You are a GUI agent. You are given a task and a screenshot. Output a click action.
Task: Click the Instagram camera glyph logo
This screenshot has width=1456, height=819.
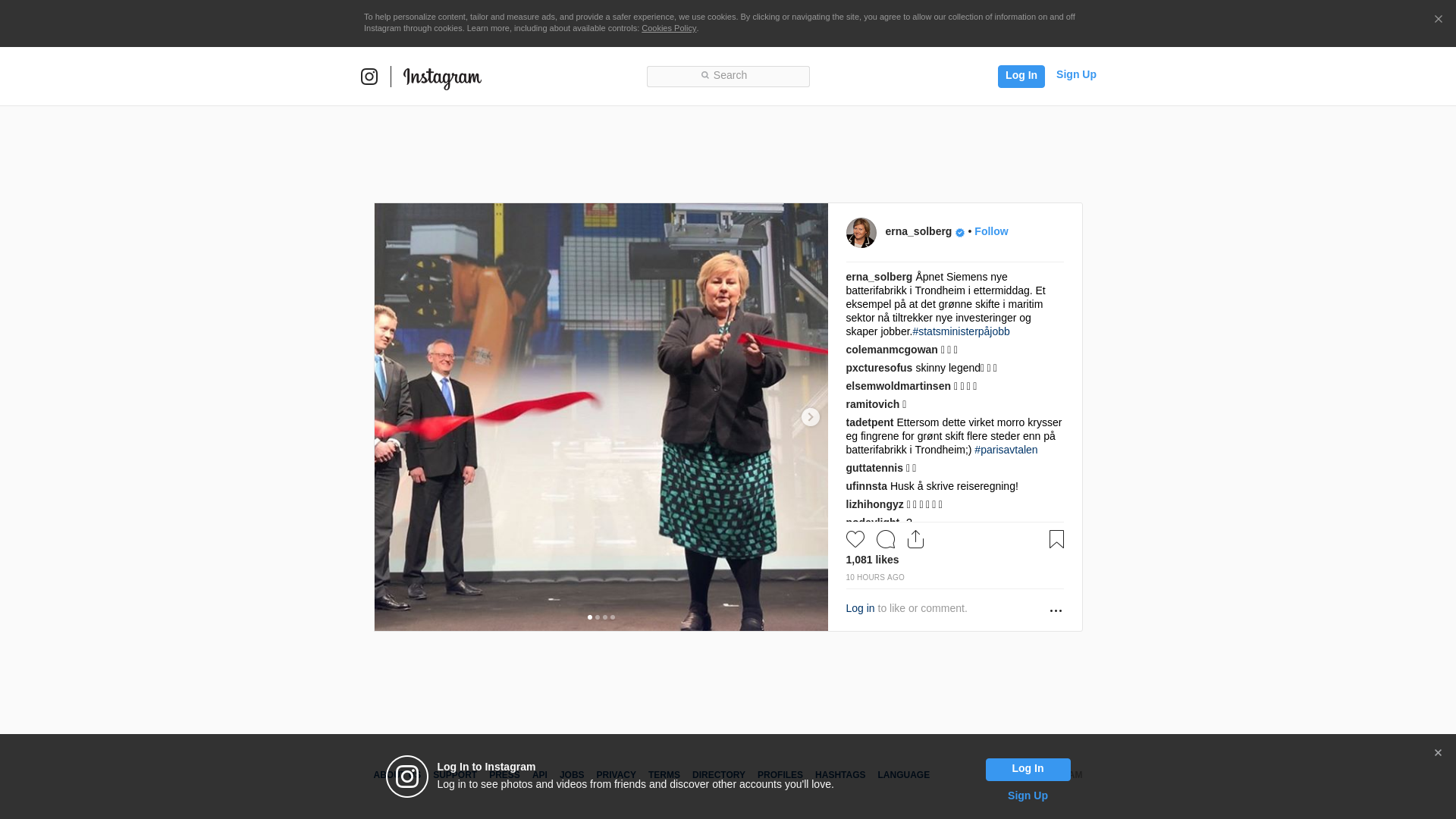click(369, 77)
